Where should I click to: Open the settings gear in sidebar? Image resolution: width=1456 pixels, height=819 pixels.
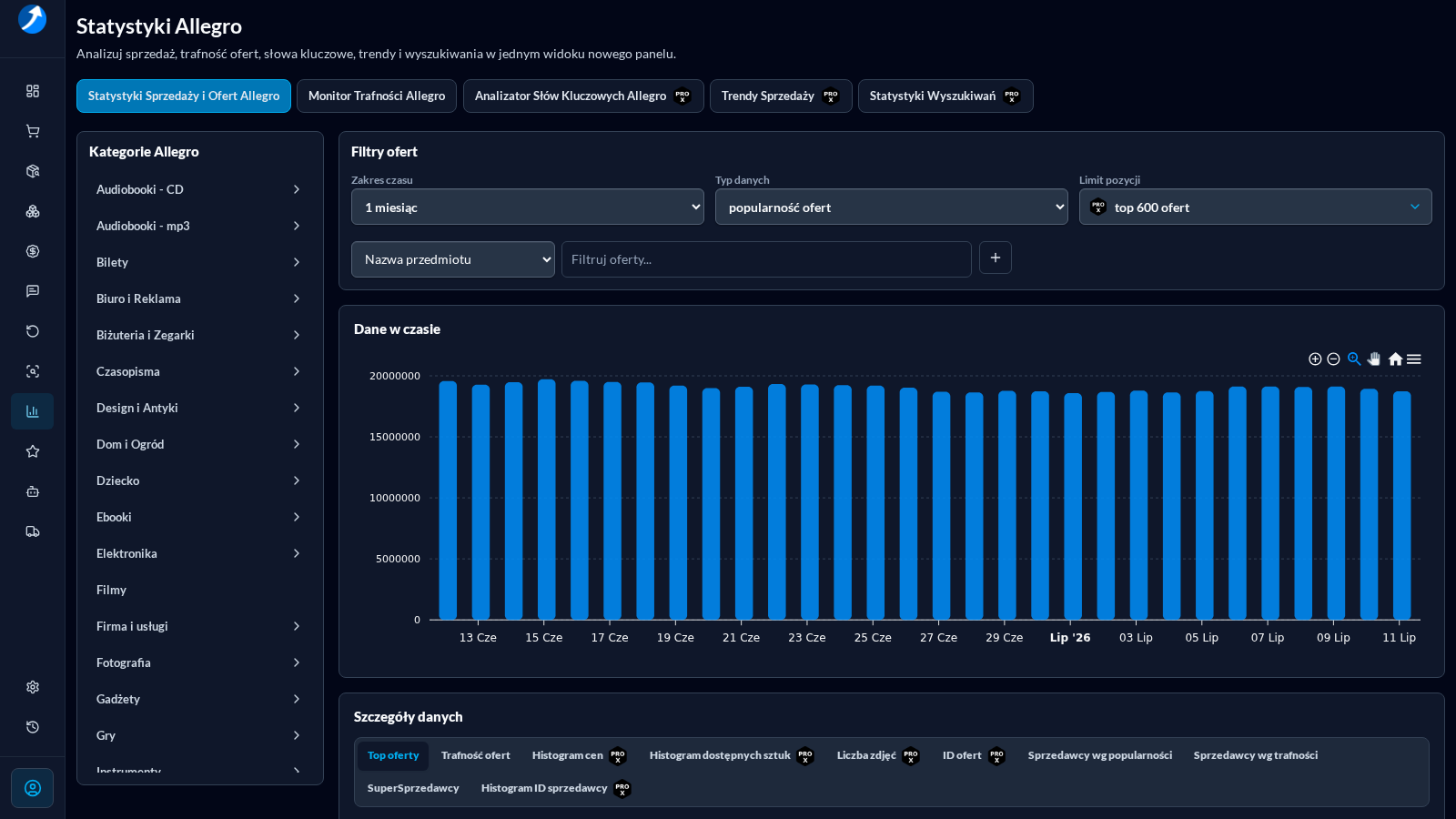(33, 687)
